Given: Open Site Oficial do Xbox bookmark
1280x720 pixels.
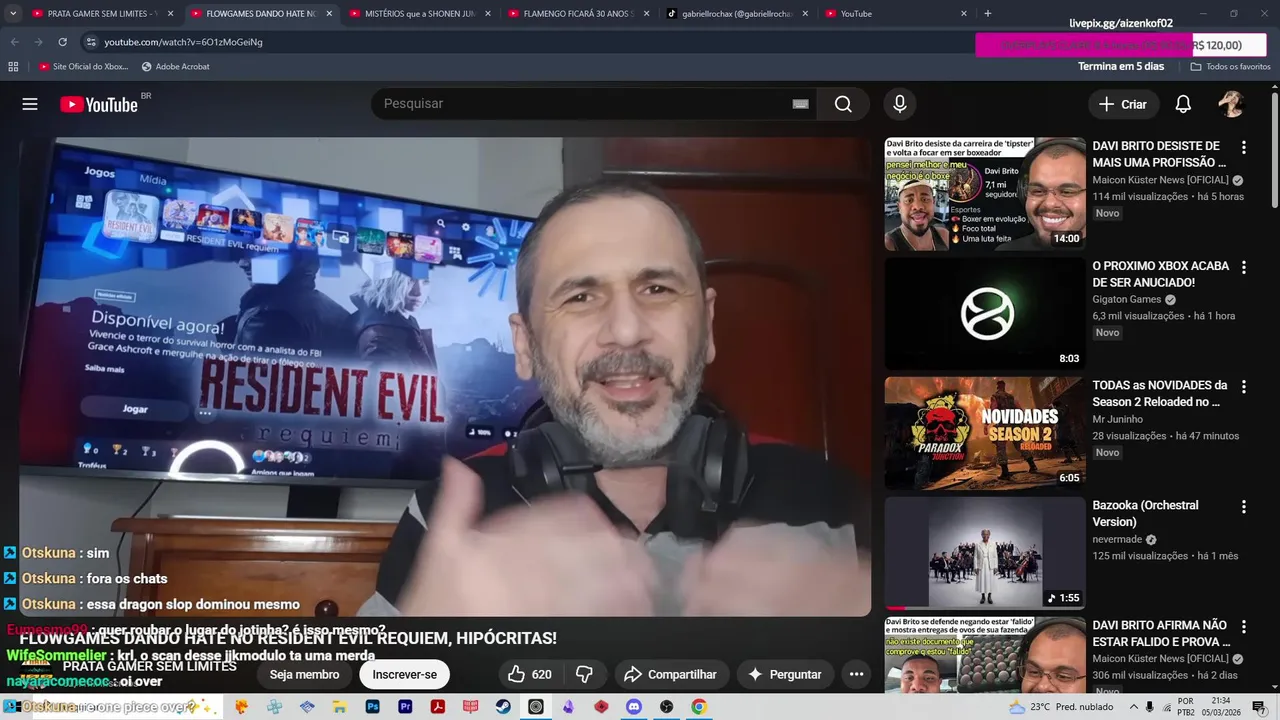Looking at the screenshot, I should (x=84, y=67).
